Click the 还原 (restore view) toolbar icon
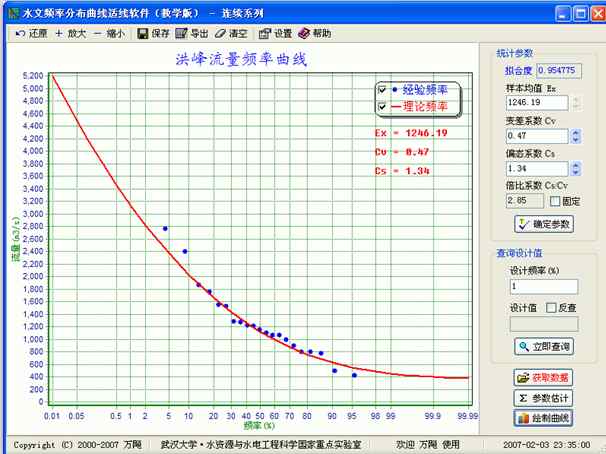 pos(20,33)
